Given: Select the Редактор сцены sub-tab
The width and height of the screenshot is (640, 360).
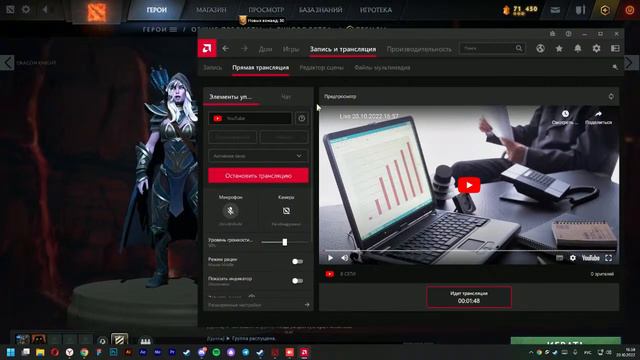Looking at the screenshot, I should (321, 68).
